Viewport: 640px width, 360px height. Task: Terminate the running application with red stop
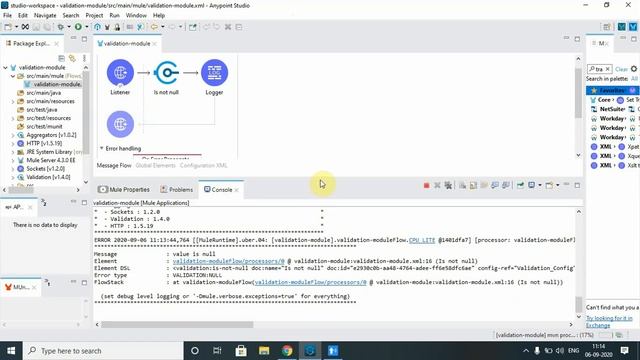pyautogui.click(x=427, y=186)
